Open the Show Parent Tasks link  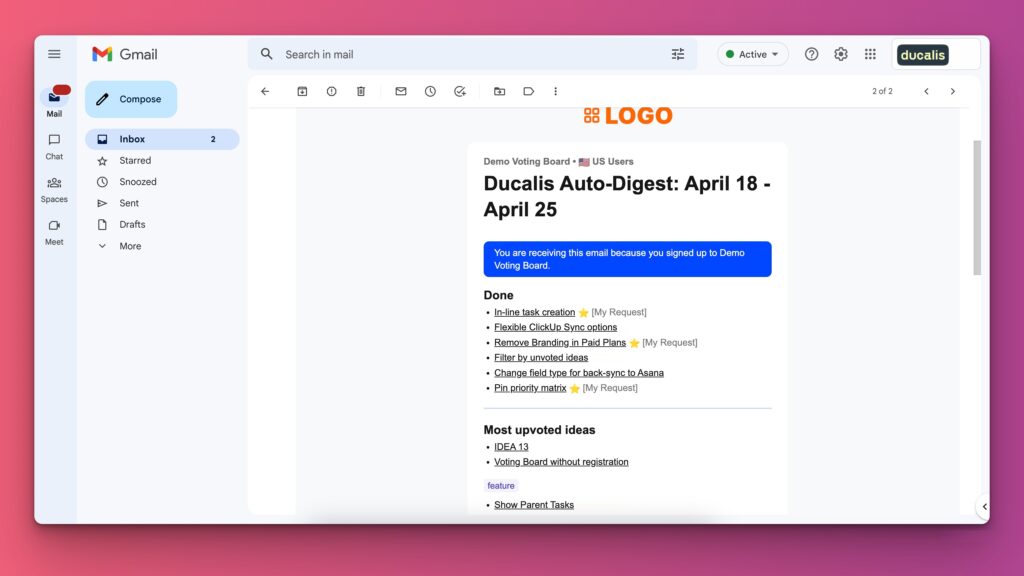point(534,505)
